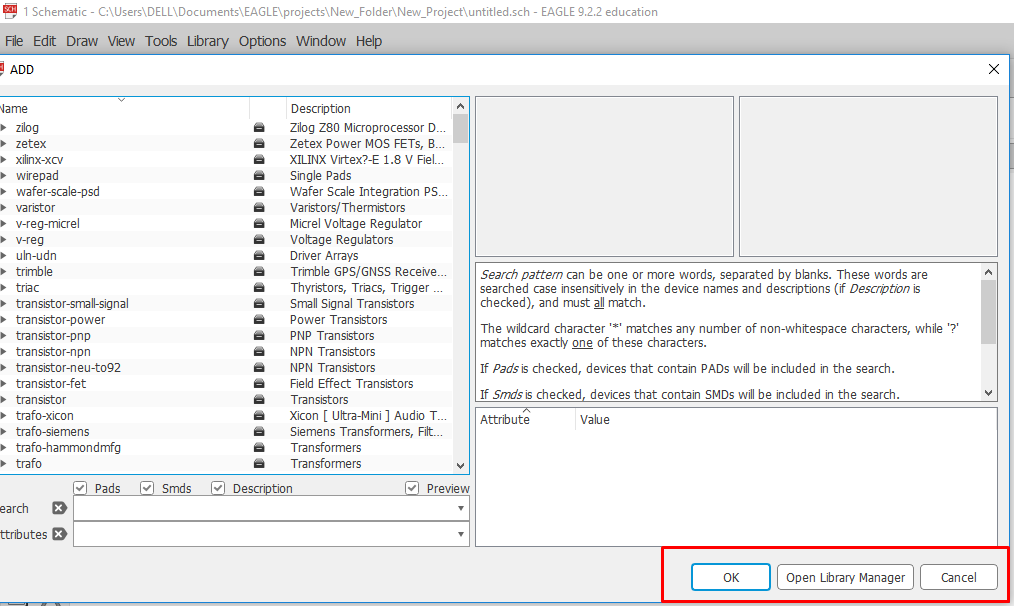Open the File menu

pyautogui.click(x=14, y=41)
